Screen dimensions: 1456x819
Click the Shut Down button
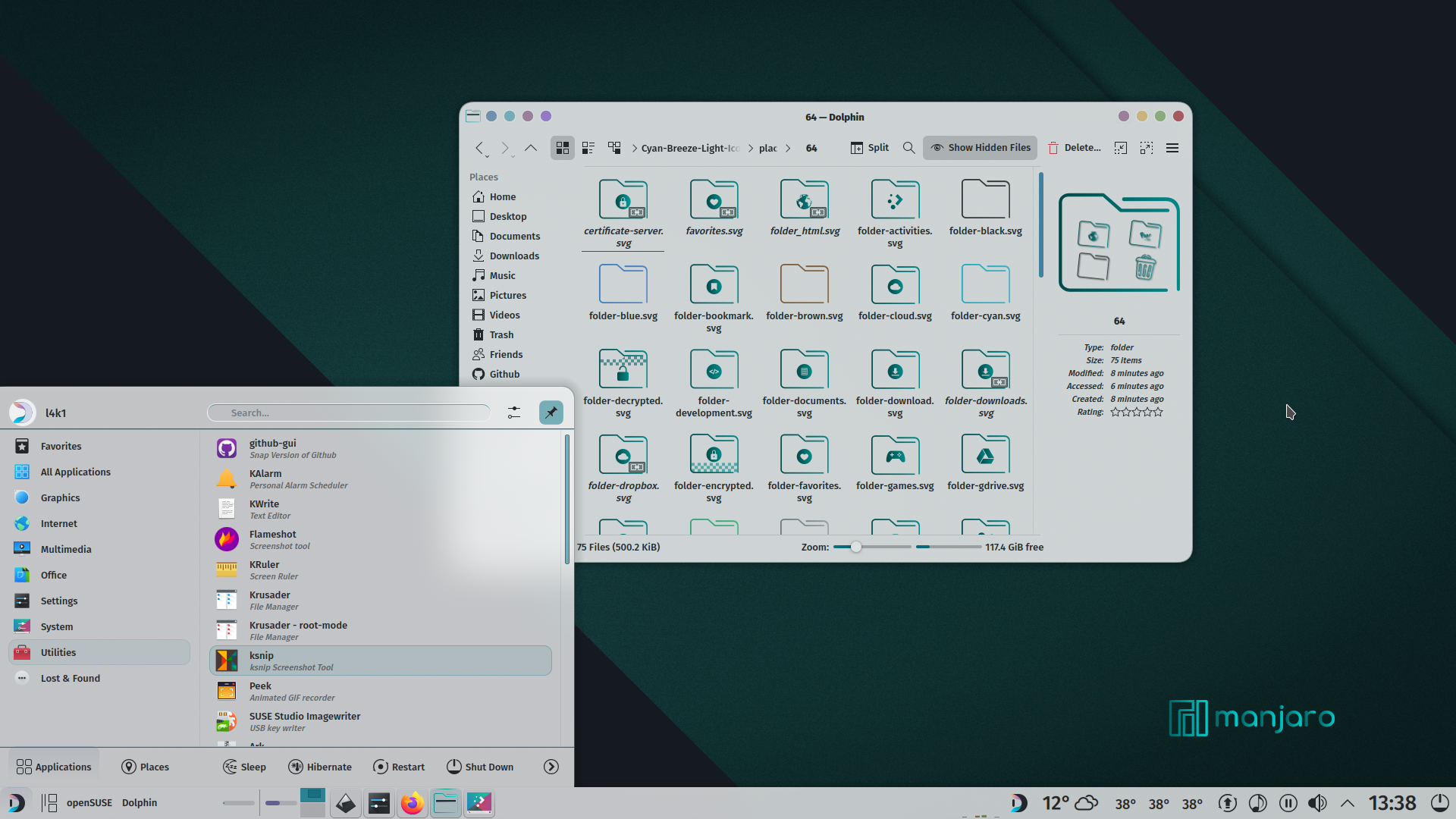[x=480, y=767]
